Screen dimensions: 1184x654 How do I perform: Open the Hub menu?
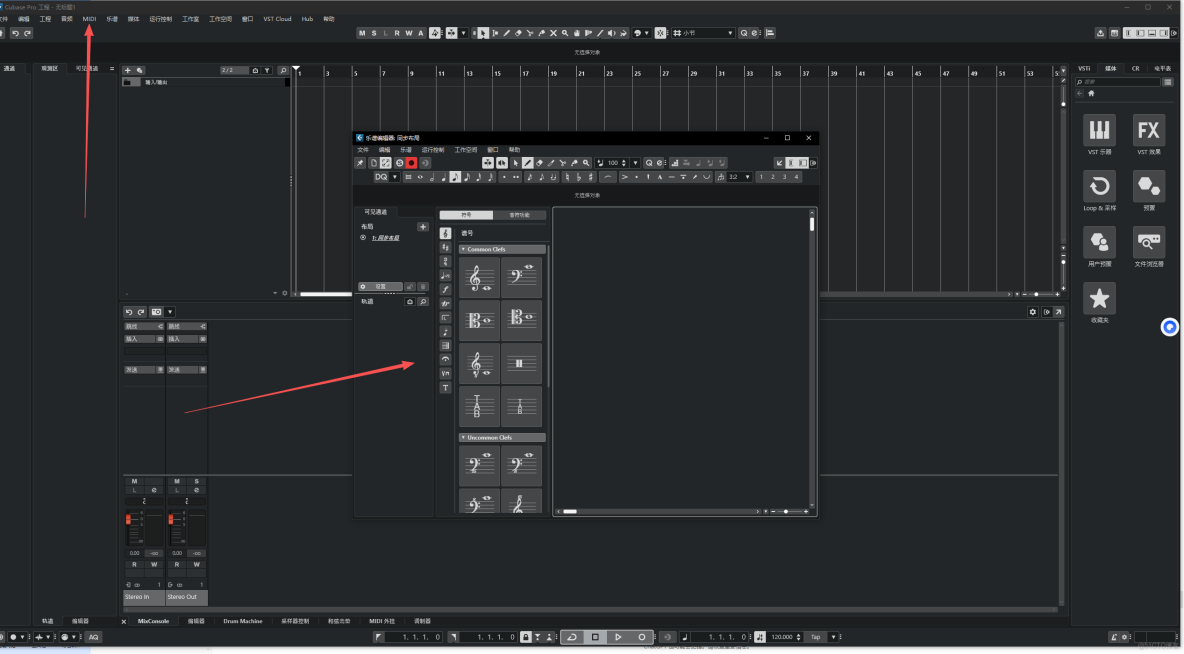[307, 19]
